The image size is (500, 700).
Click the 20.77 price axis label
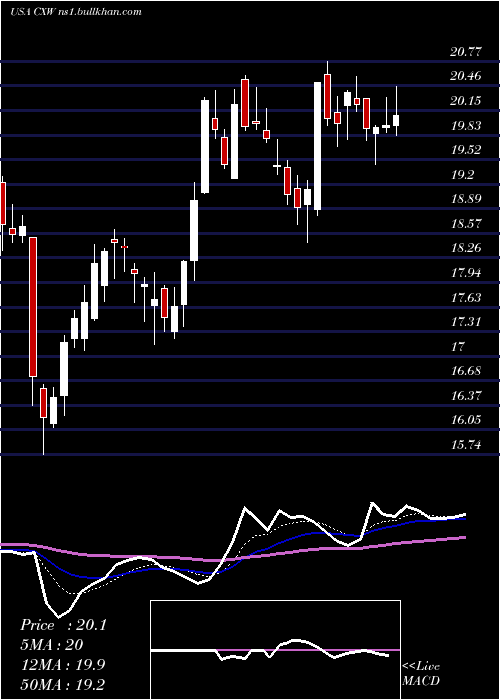click(x=466, y=52)
